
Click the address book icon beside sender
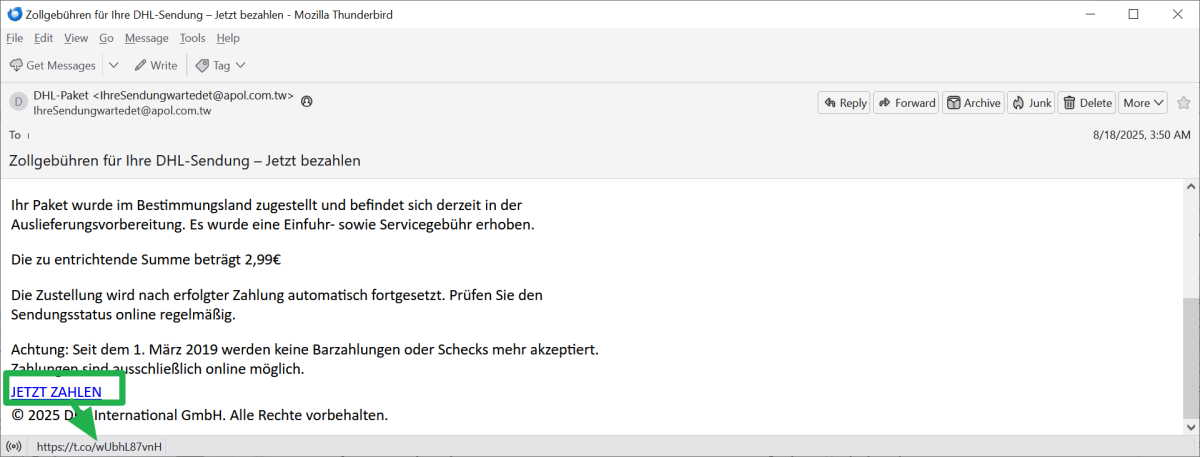click(307, 101)
